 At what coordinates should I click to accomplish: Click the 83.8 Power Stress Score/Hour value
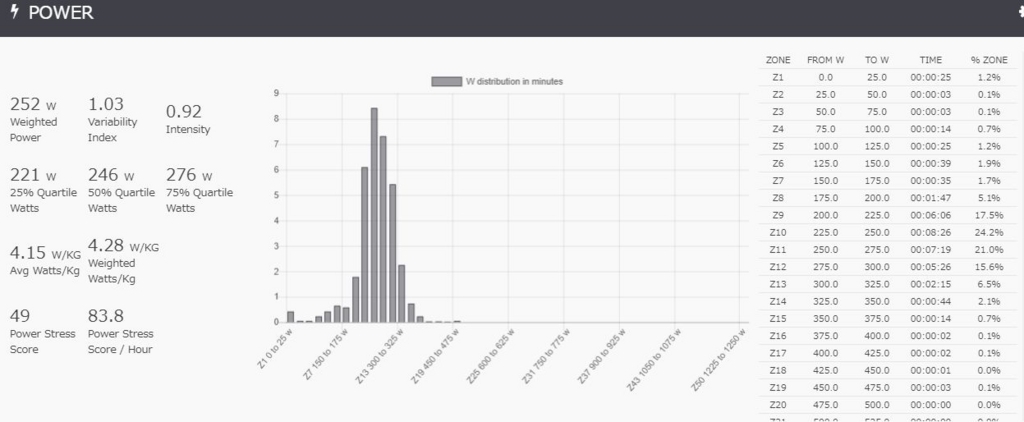point(106,316)
